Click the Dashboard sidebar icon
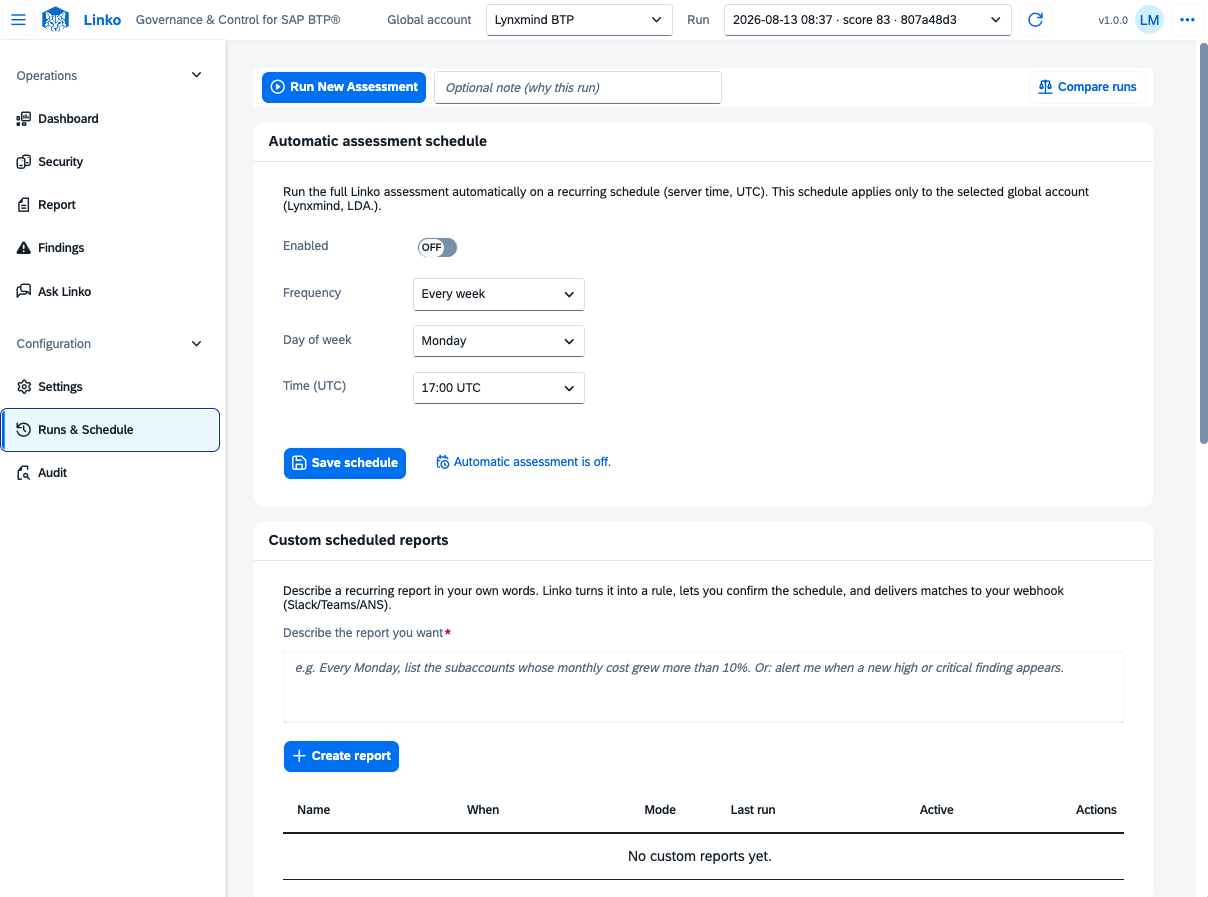 click(x=24, y=119)
